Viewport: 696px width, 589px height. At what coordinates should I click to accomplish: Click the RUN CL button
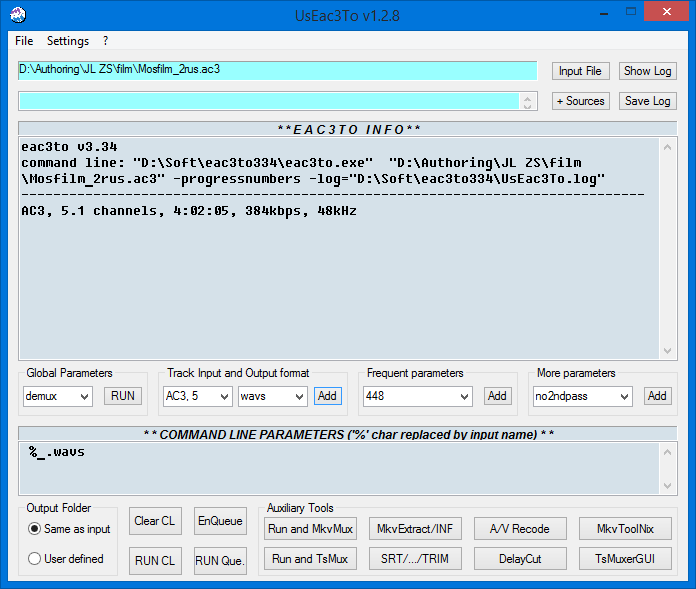point(155,561)
